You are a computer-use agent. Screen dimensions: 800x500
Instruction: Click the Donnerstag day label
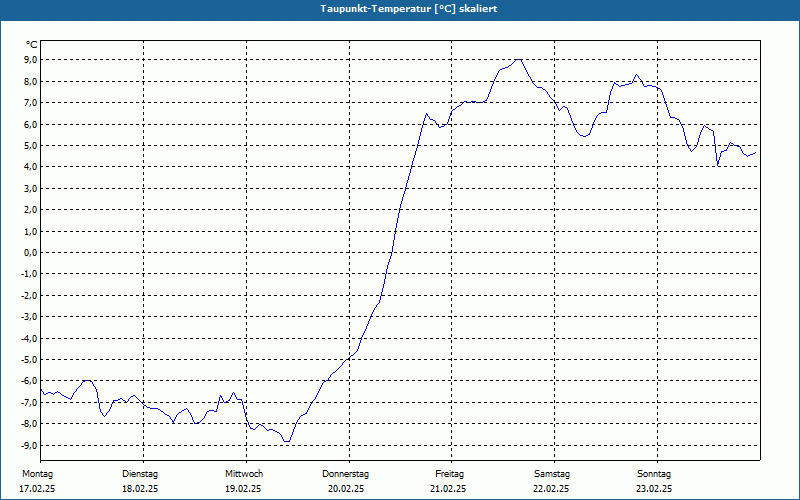pyautogui.click(x=345, y=474)
